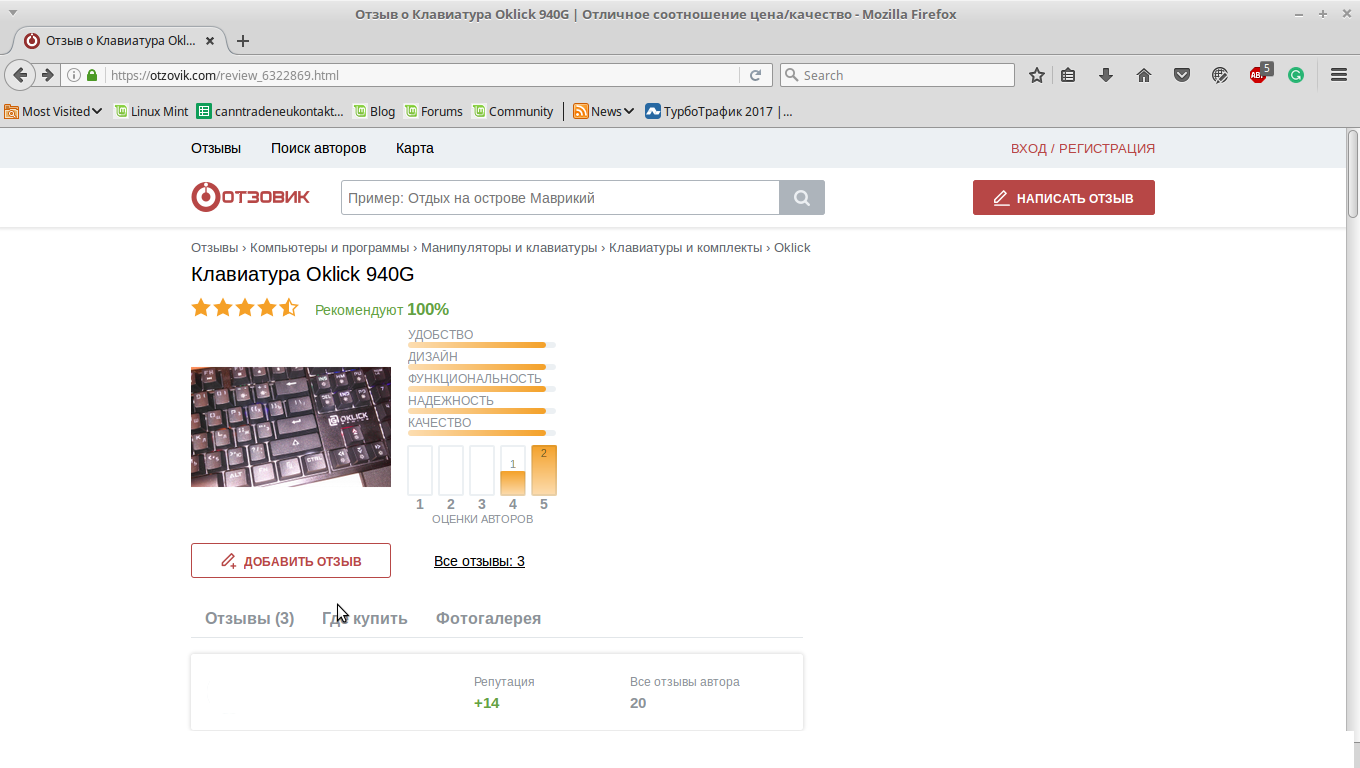Open the Oklick 940G keyboard photo
This screenshot has height=768, width=1360.
coord(291,427)
